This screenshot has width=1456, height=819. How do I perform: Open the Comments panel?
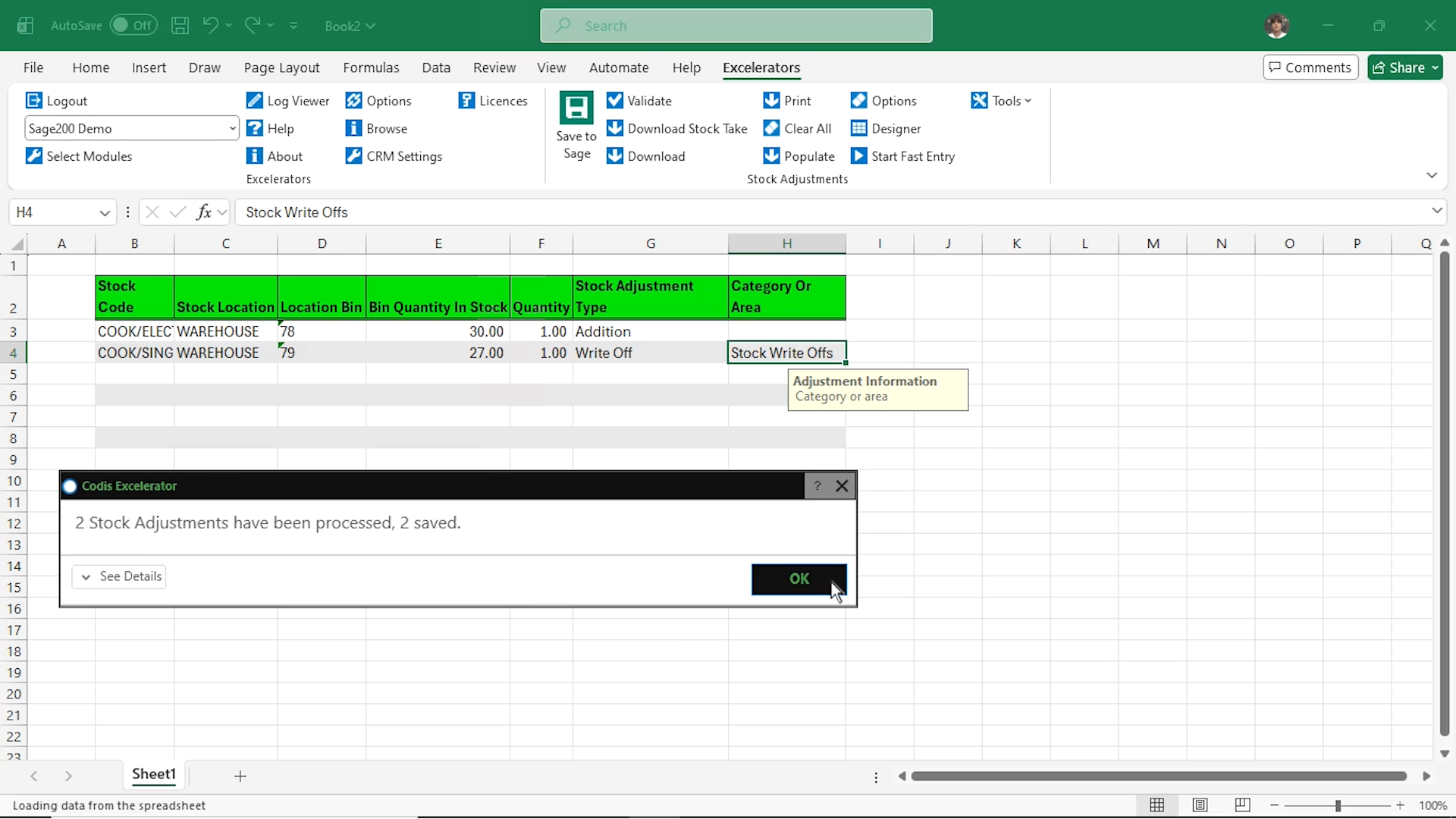[1310, 67]
